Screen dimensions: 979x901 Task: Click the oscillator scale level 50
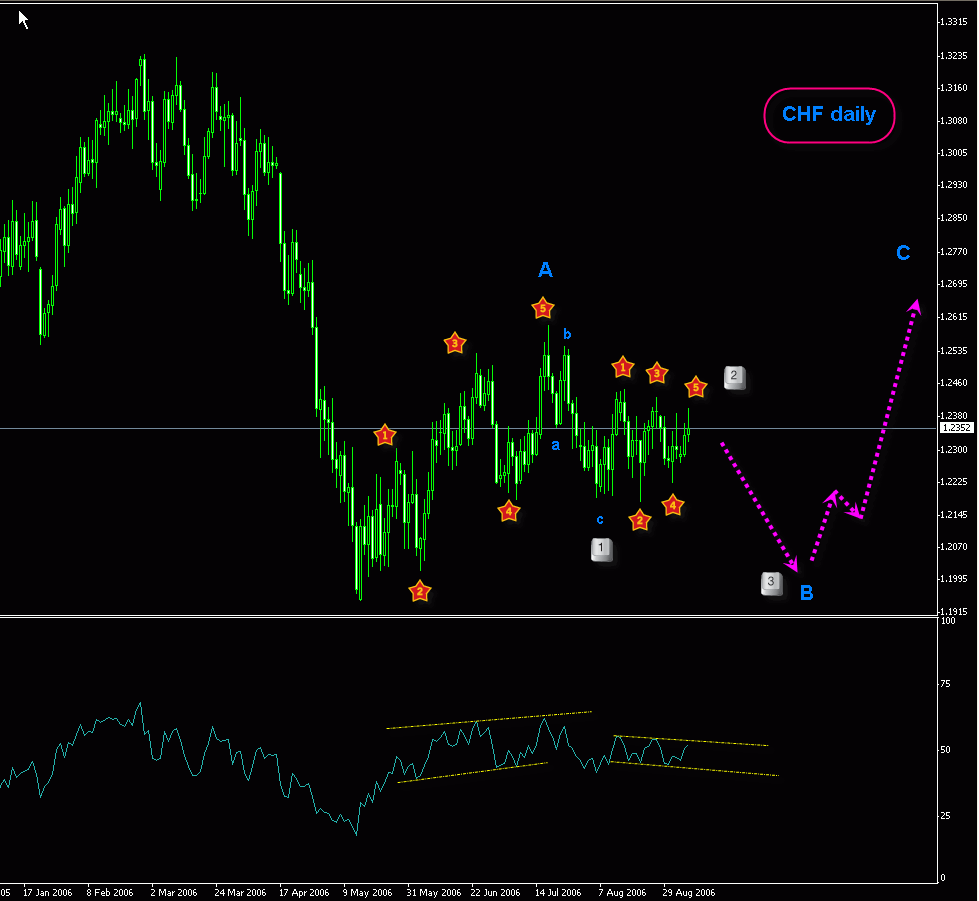[946, 749]
